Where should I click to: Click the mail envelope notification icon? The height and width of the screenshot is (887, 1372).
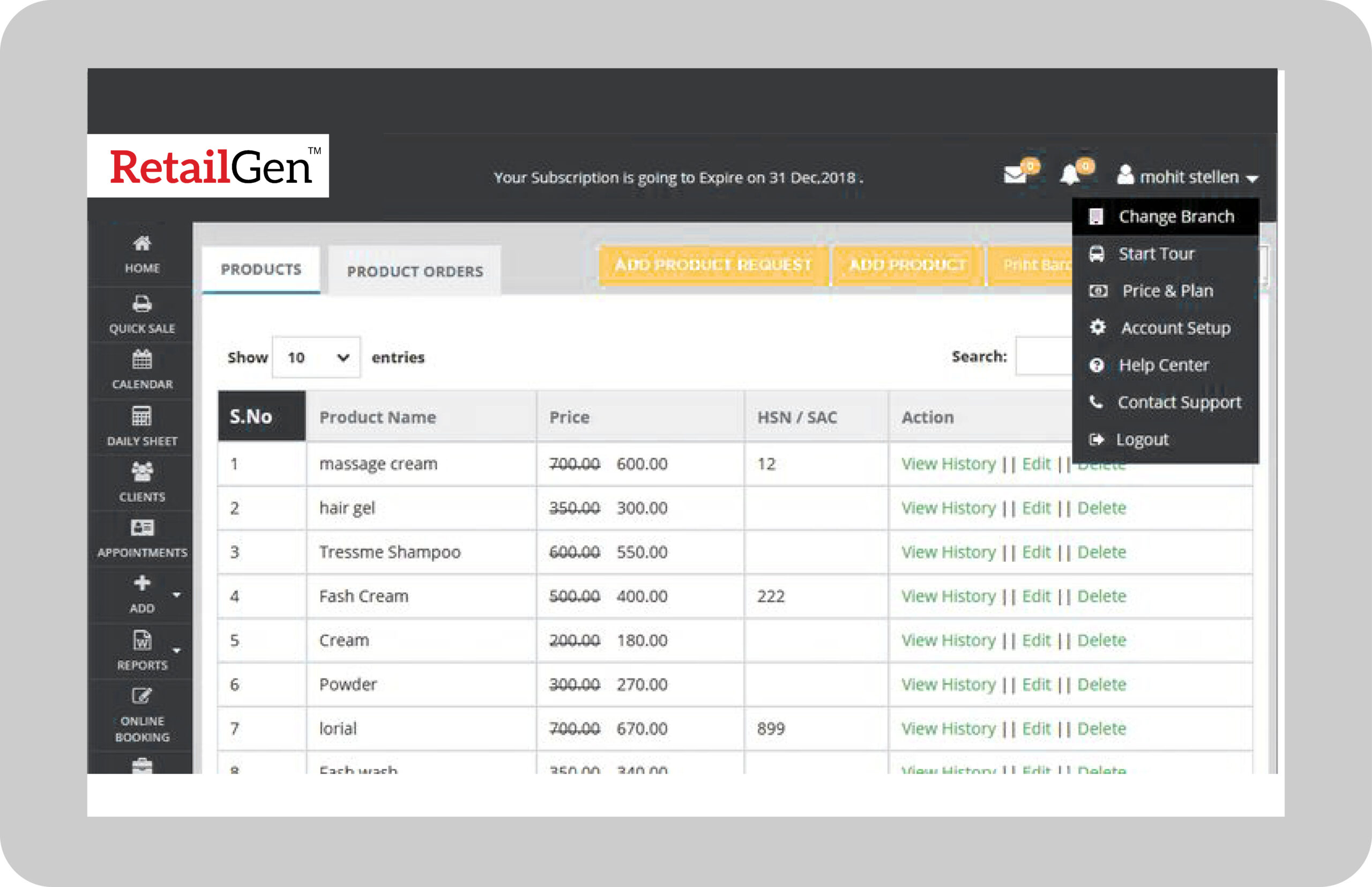point(1015,175)
